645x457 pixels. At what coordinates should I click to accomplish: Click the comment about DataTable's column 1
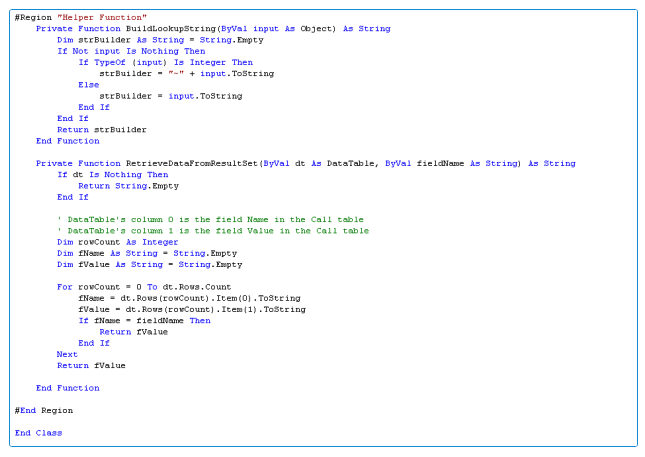[212, 230]
